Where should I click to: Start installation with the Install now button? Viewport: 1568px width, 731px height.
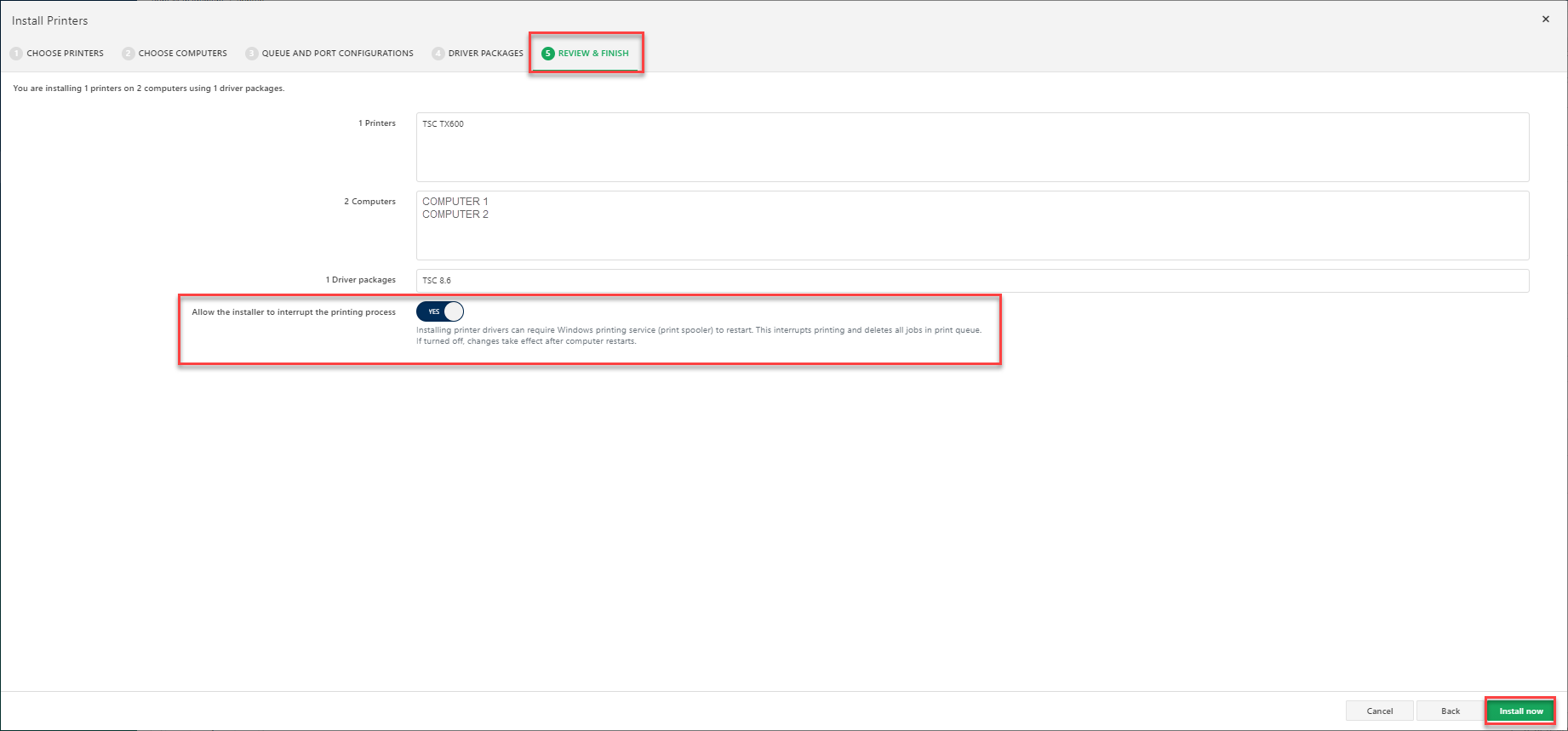(x=1520, y=711)
